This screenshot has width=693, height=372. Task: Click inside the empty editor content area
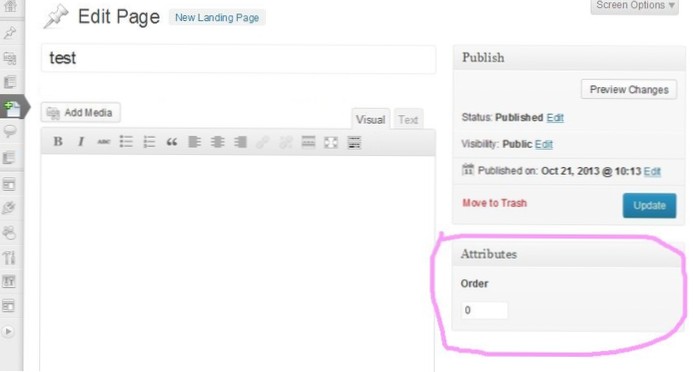point(238,263)
